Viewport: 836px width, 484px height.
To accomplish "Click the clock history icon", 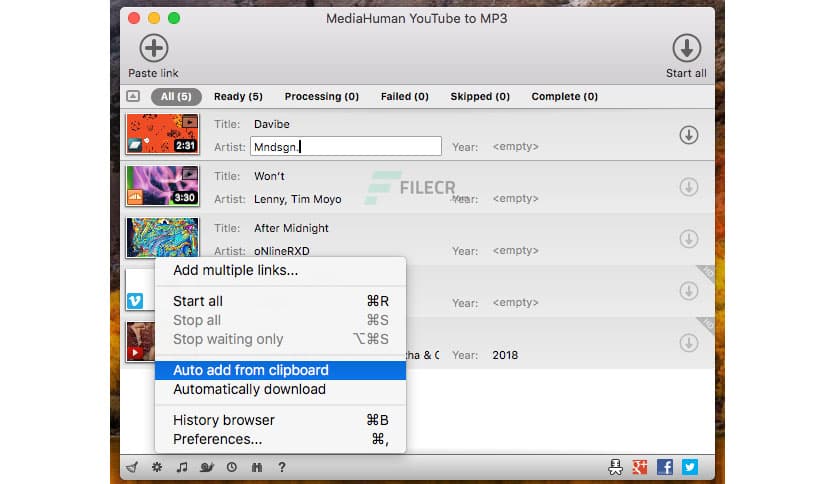I will pyautogui.click(x=231, y=467).
